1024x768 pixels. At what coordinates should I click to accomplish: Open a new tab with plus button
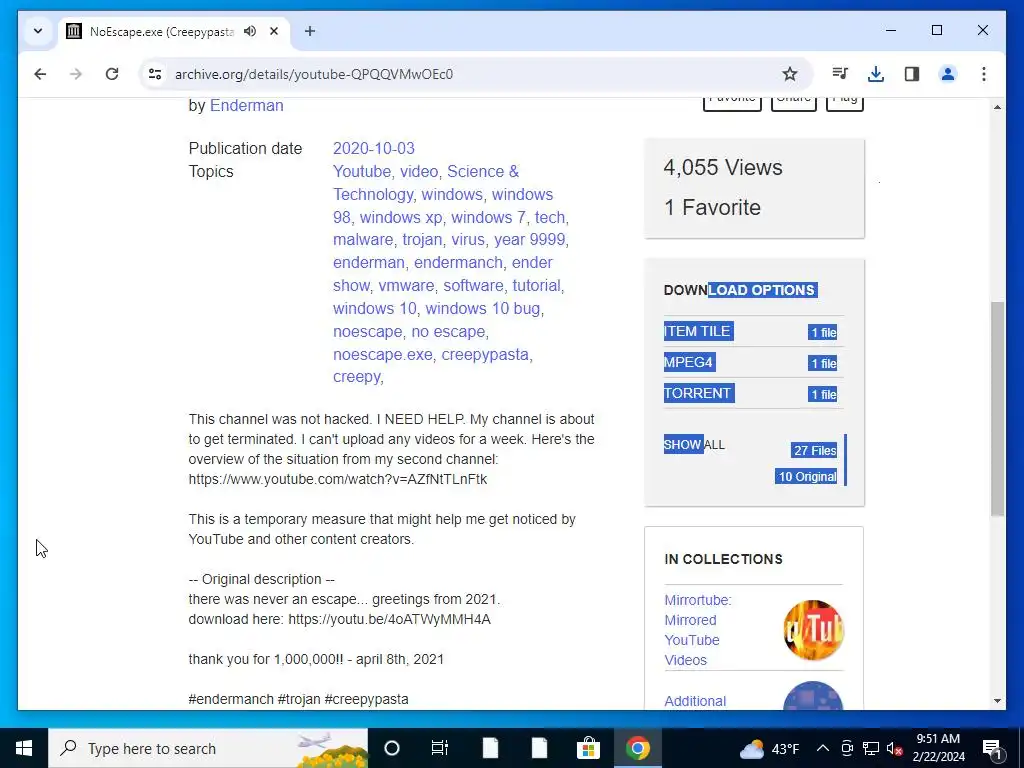click(x=310, y=31)
